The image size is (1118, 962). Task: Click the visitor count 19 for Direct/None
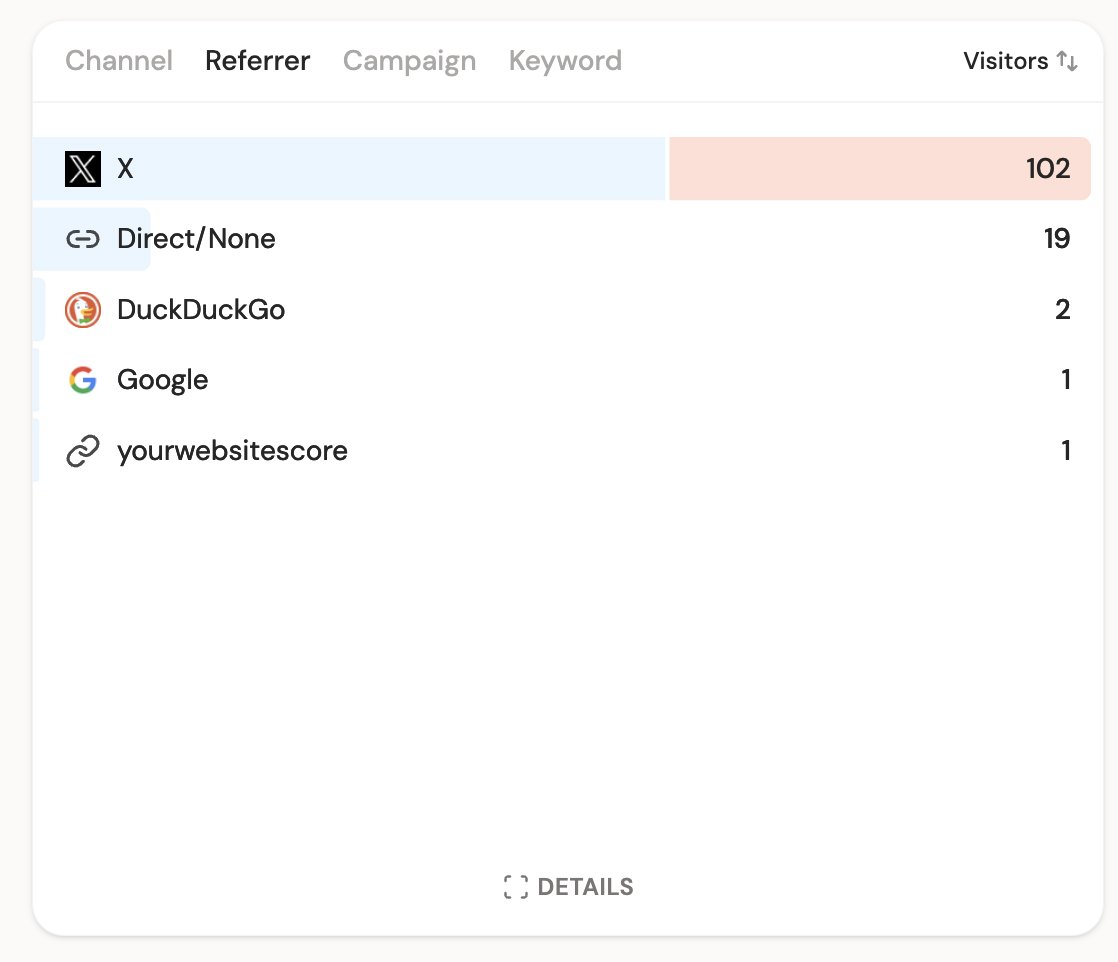[x=1059, y=239]
